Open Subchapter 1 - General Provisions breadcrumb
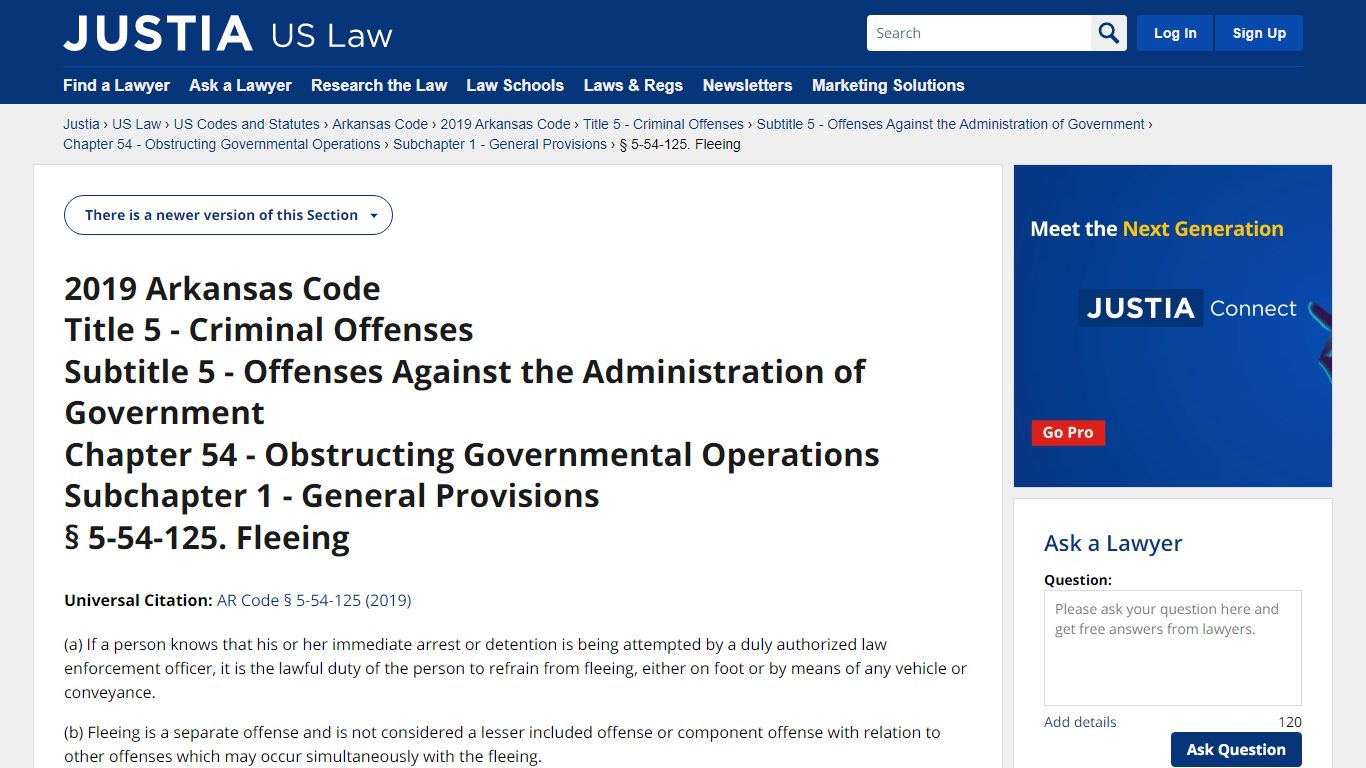The image size is (1366, 768). click(x=500, y=144)
